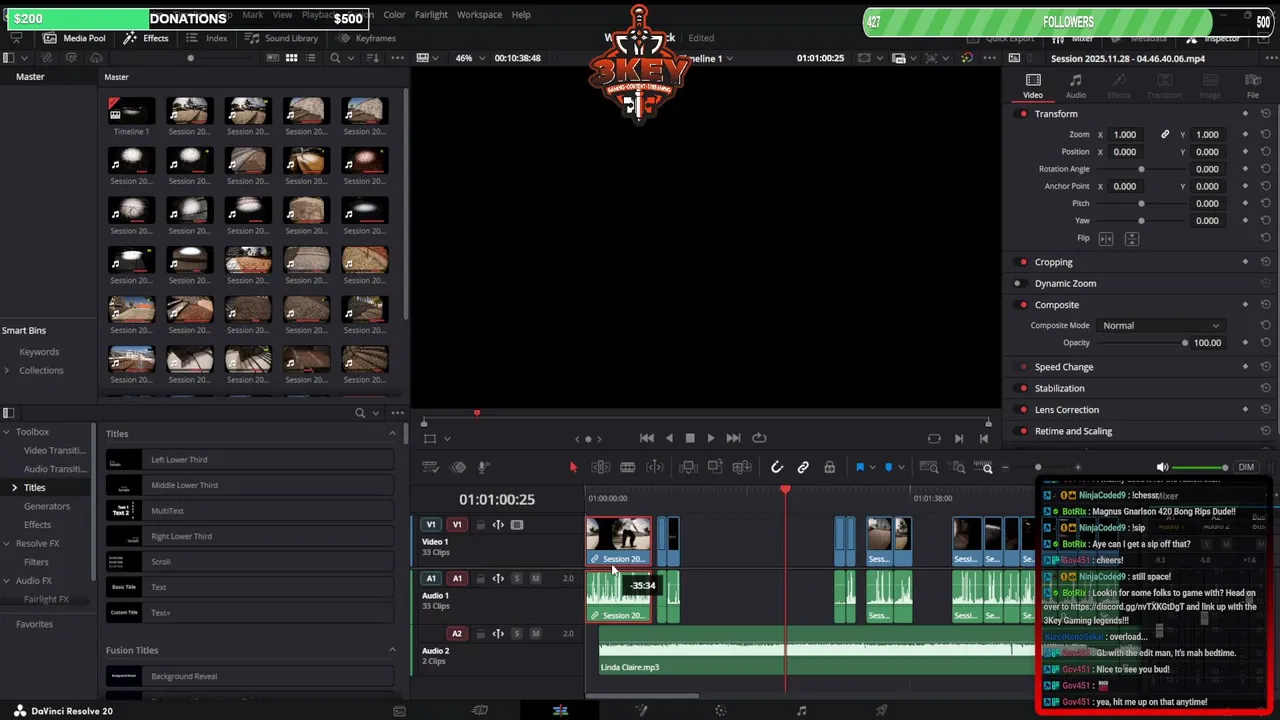
Task: Solo the Audio 1 track
Action: coord(517,579)
